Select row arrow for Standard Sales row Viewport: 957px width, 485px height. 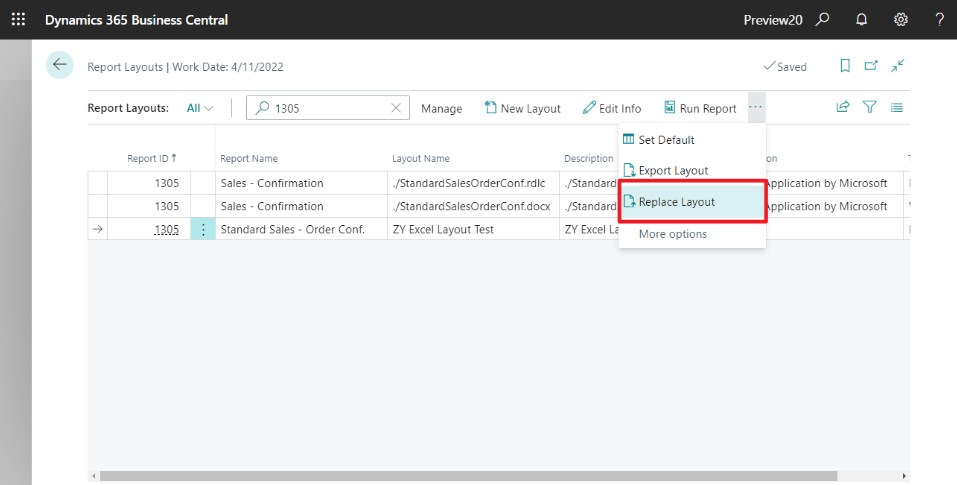point(98,229)
